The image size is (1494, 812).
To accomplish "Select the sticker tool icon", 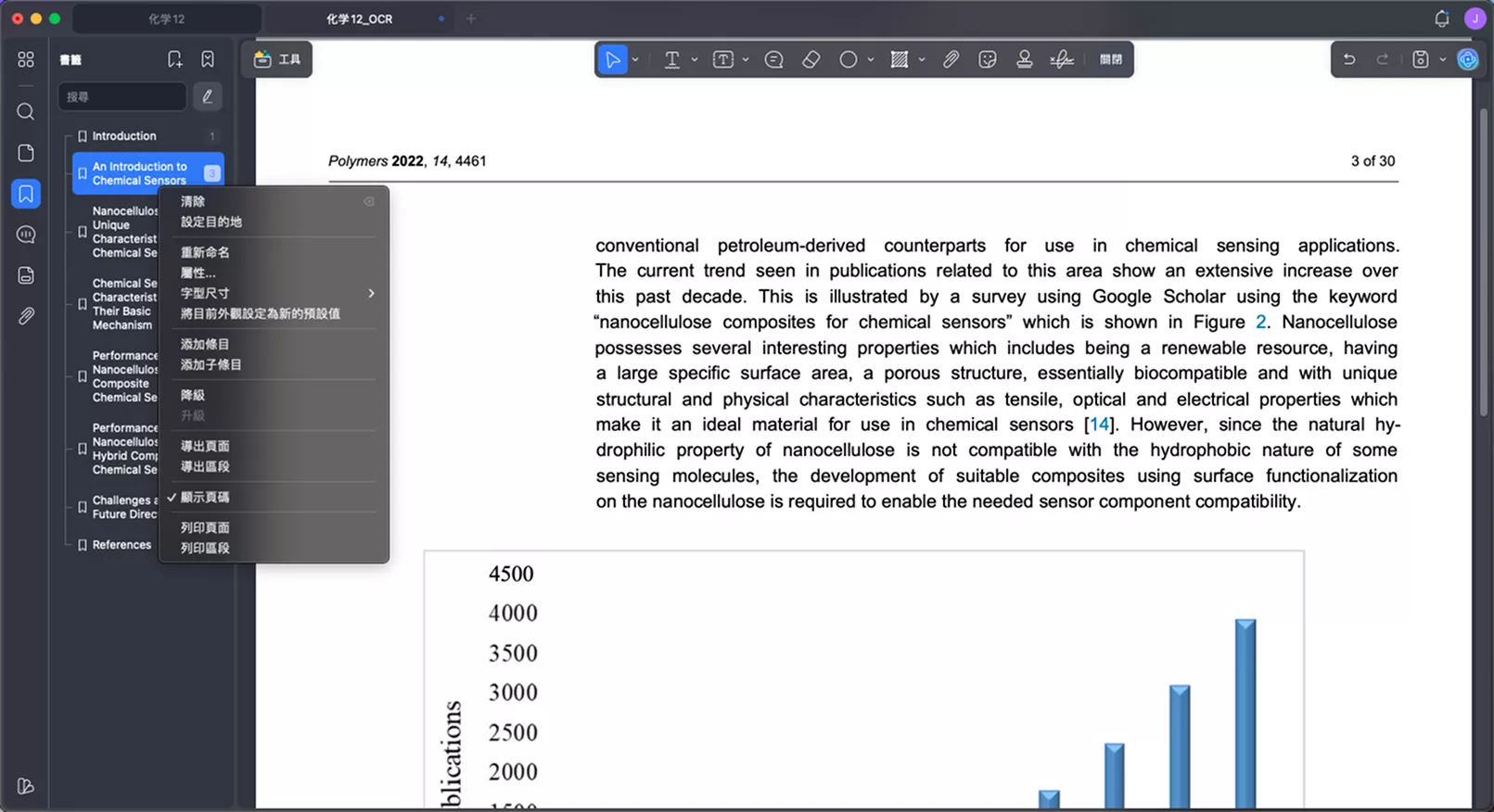I will [x=988, y=59].
